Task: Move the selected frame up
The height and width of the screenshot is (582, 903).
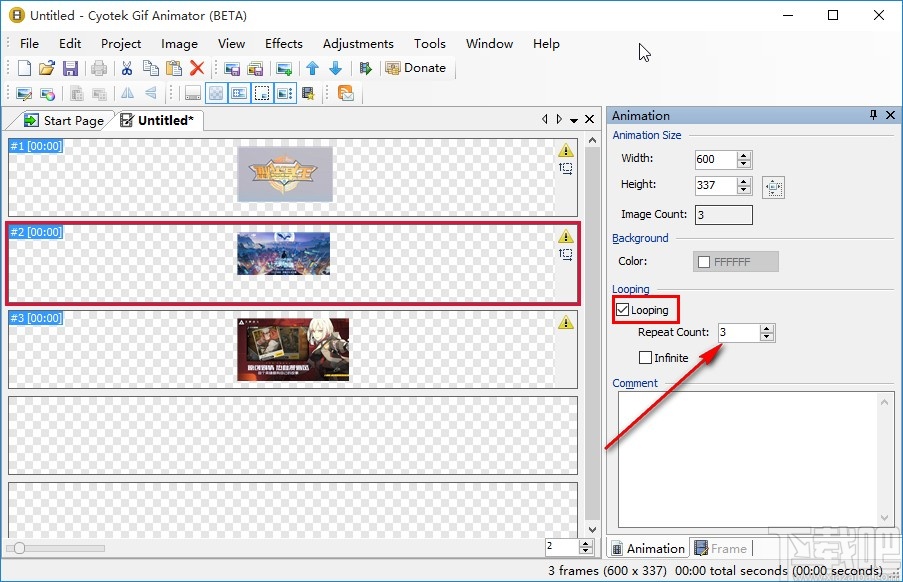Action: coord(313,68)
